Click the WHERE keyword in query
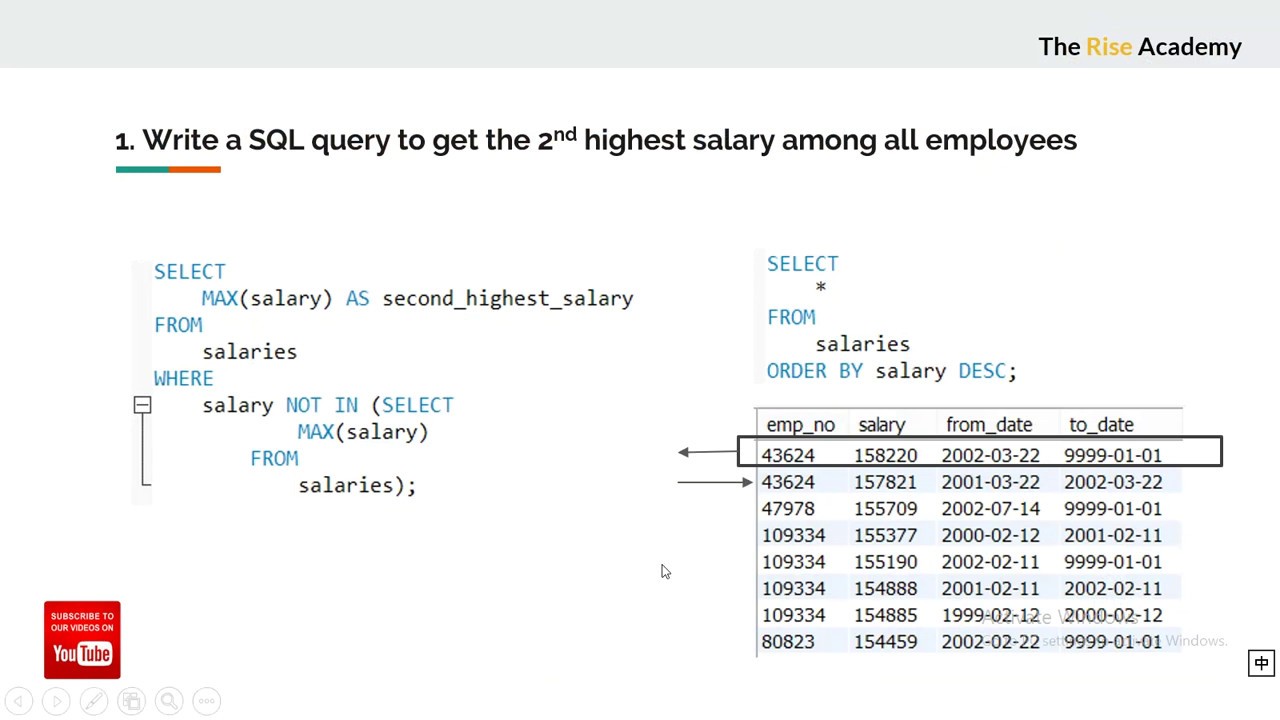The height and width of the screenshot is (720, 1280). coord(184,379)
